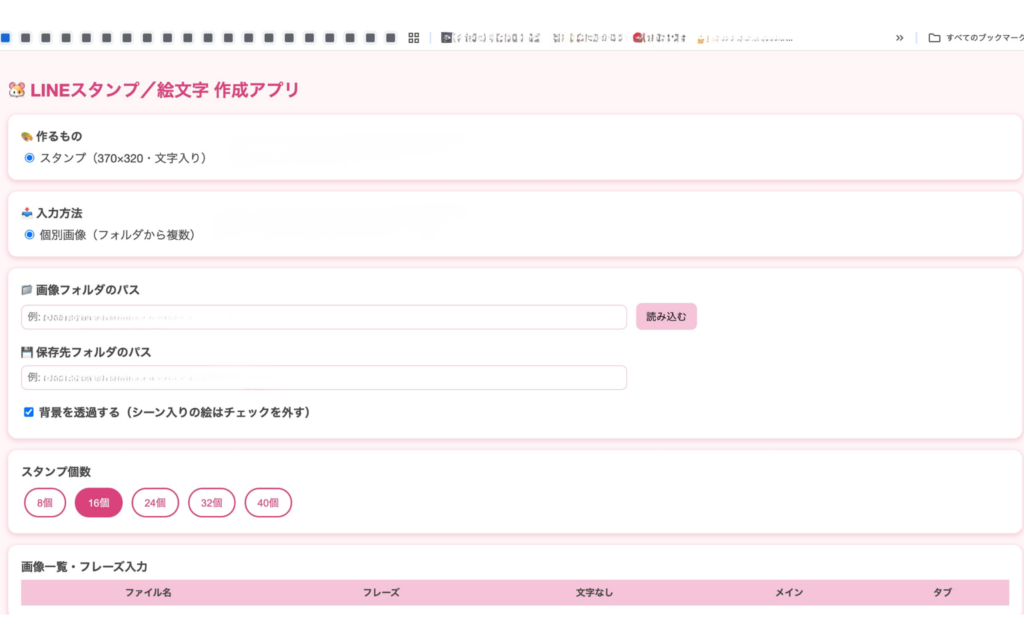Choose 40個 stamp count
Image resolution: width=1024 pixels, height=640 pixels.
click(x=268, y=503)
